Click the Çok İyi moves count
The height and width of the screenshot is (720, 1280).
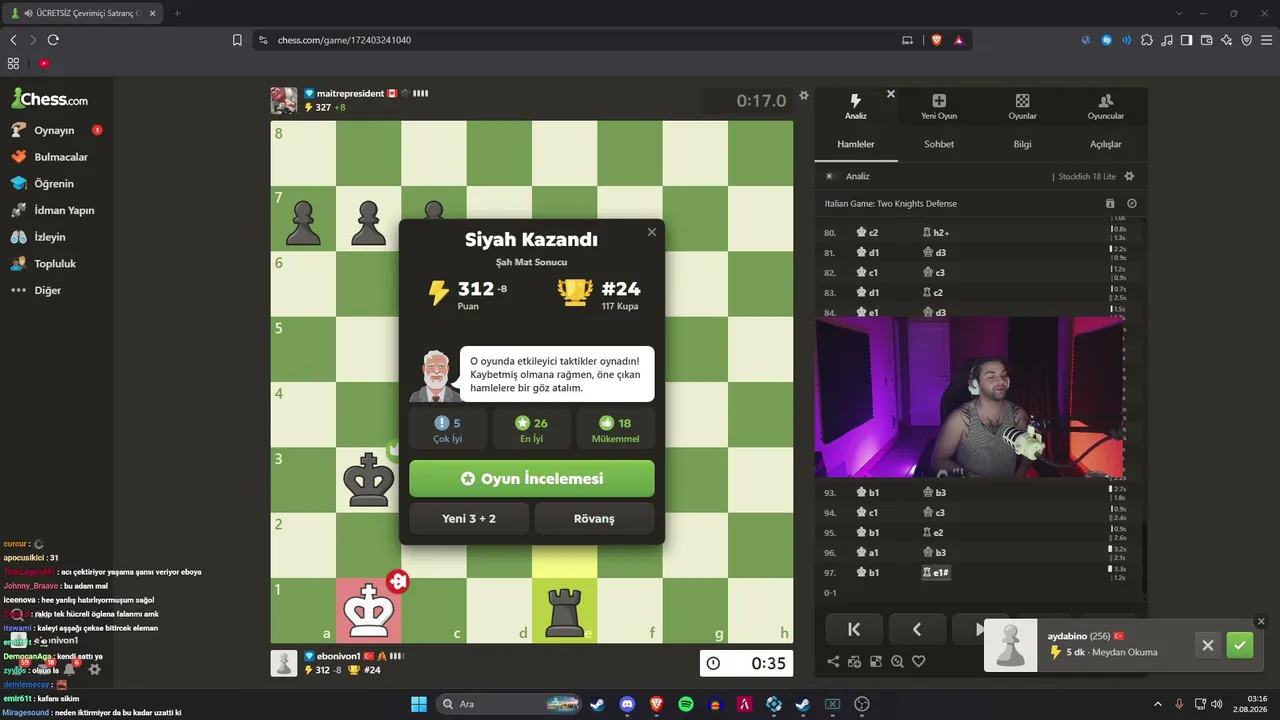click(448, 428)
